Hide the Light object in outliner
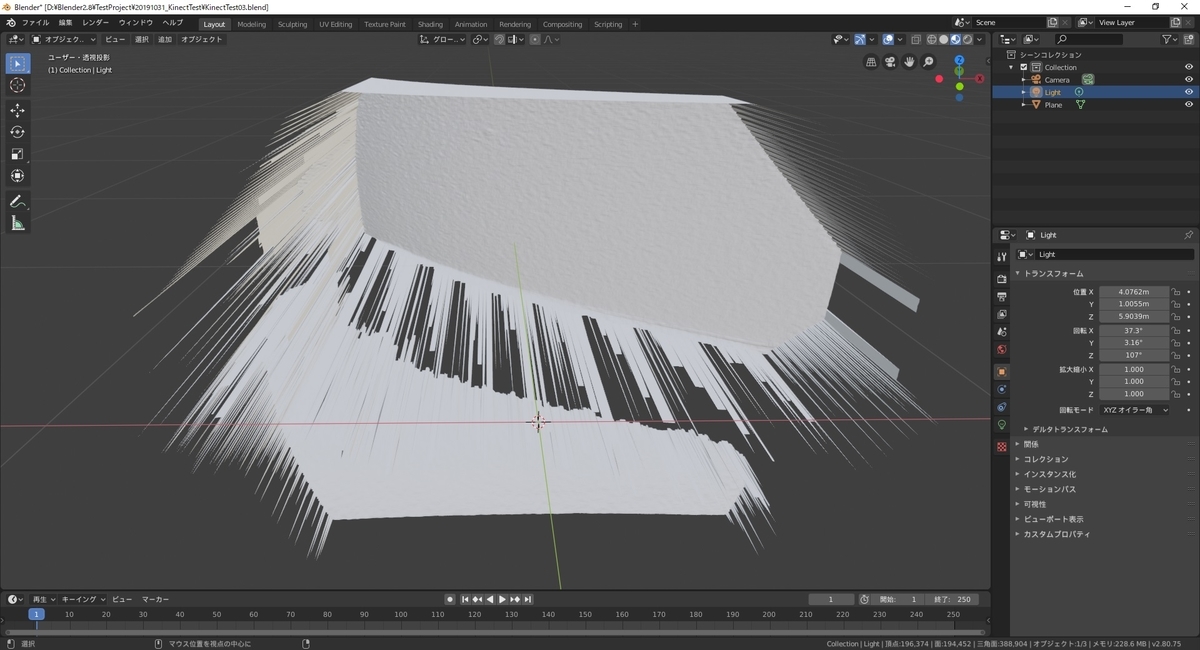This screenshot has width=1200, height=650. [1189, 92]
